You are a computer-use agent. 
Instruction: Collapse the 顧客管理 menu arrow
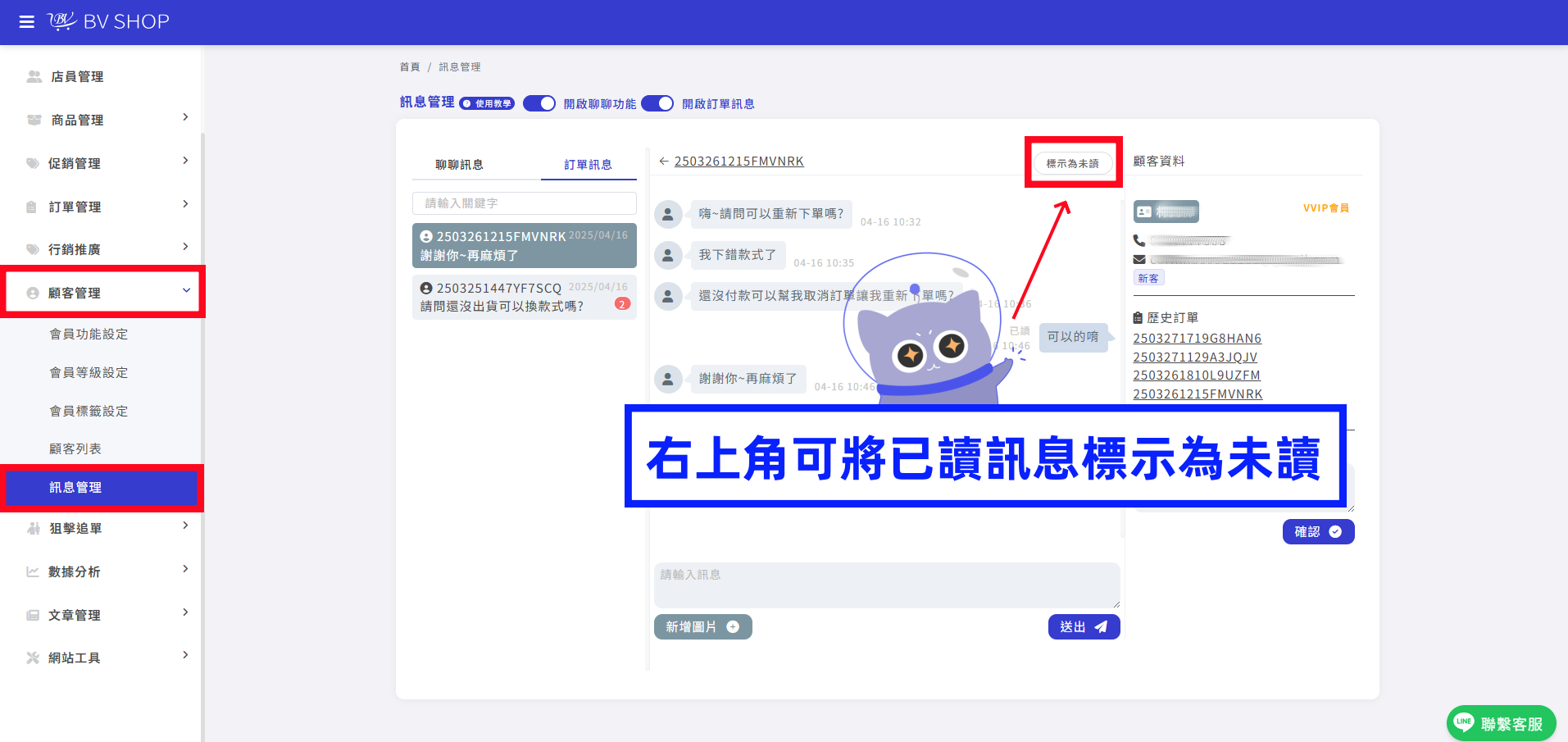pyautogui.click(x=186, y=290)
